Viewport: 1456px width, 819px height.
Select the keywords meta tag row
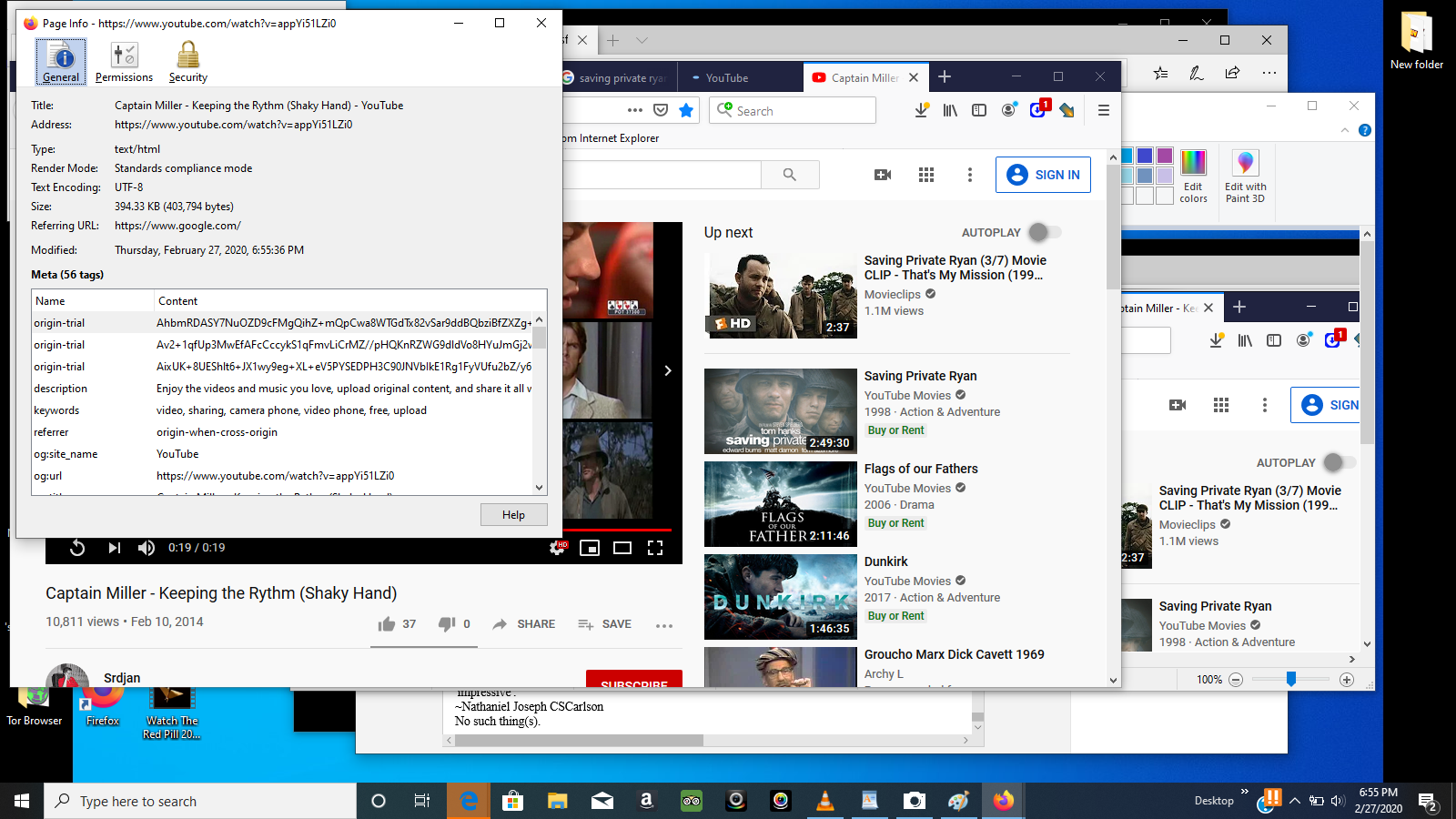click(282, 410)
